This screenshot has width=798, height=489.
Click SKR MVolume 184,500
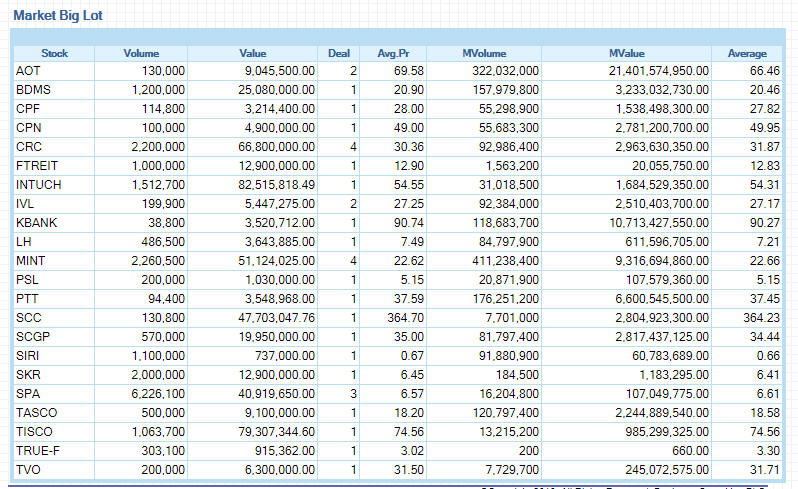coord(518,375)
